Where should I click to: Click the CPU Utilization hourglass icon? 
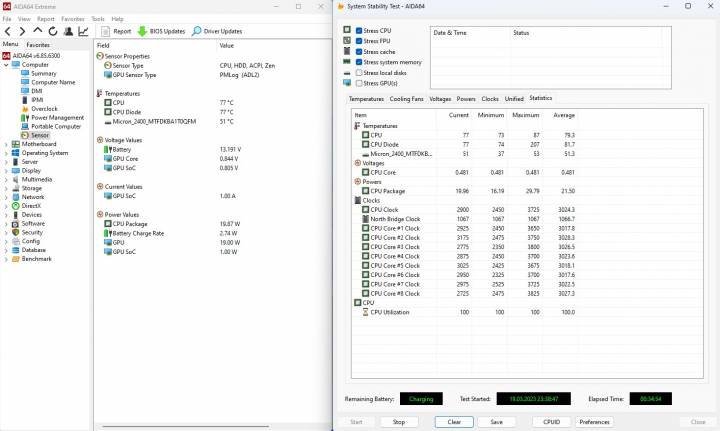click(366, 312)
